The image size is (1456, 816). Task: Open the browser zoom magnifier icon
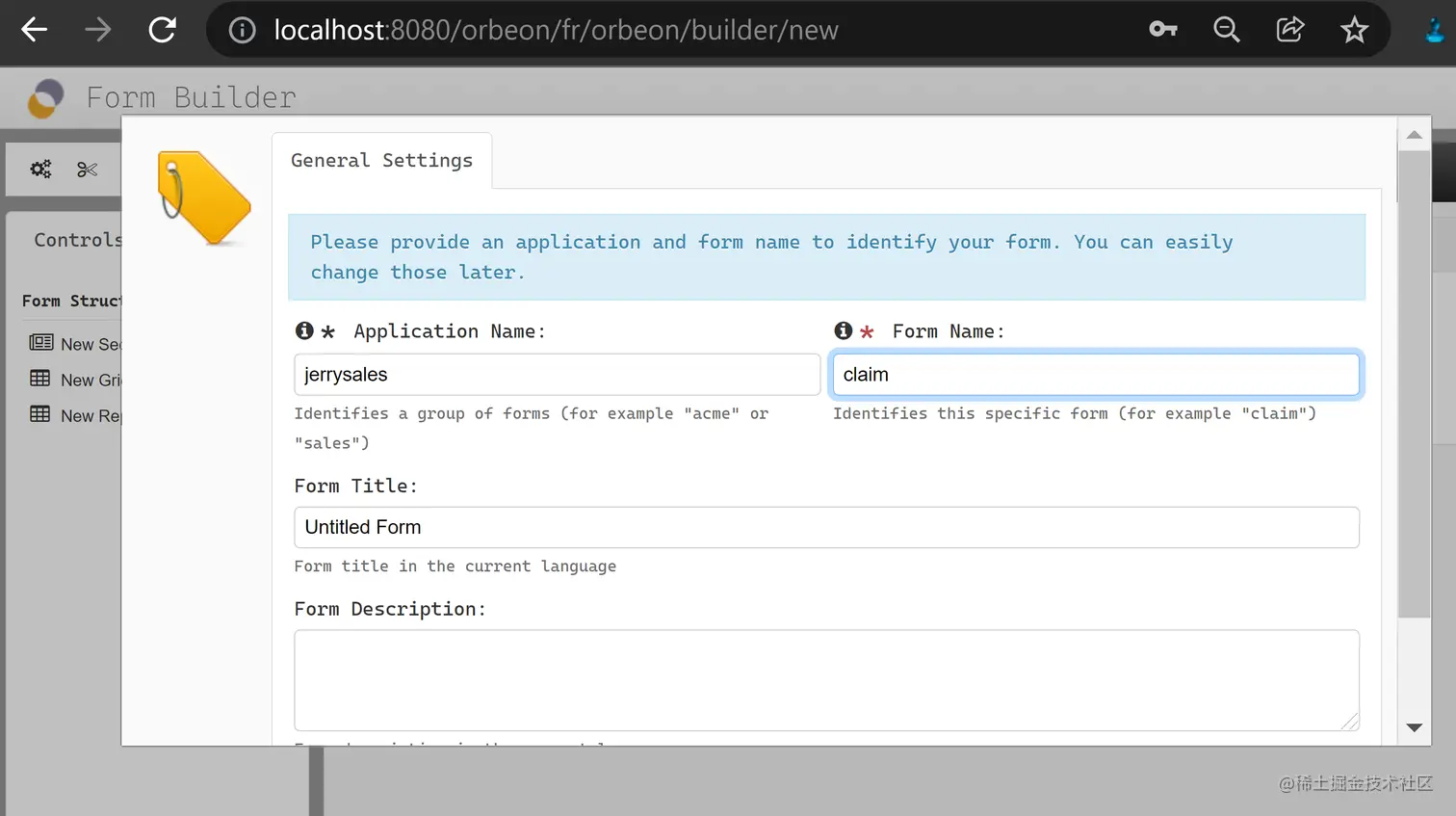1226,30
